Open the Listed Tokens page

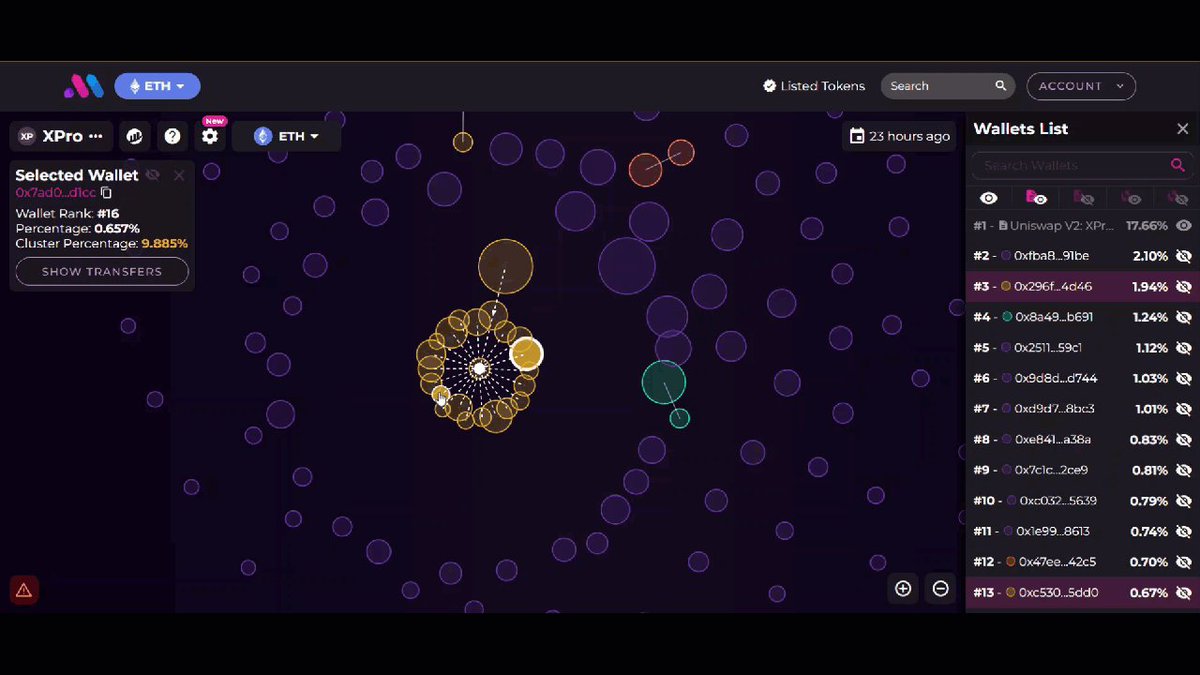[x=822, y=86]
